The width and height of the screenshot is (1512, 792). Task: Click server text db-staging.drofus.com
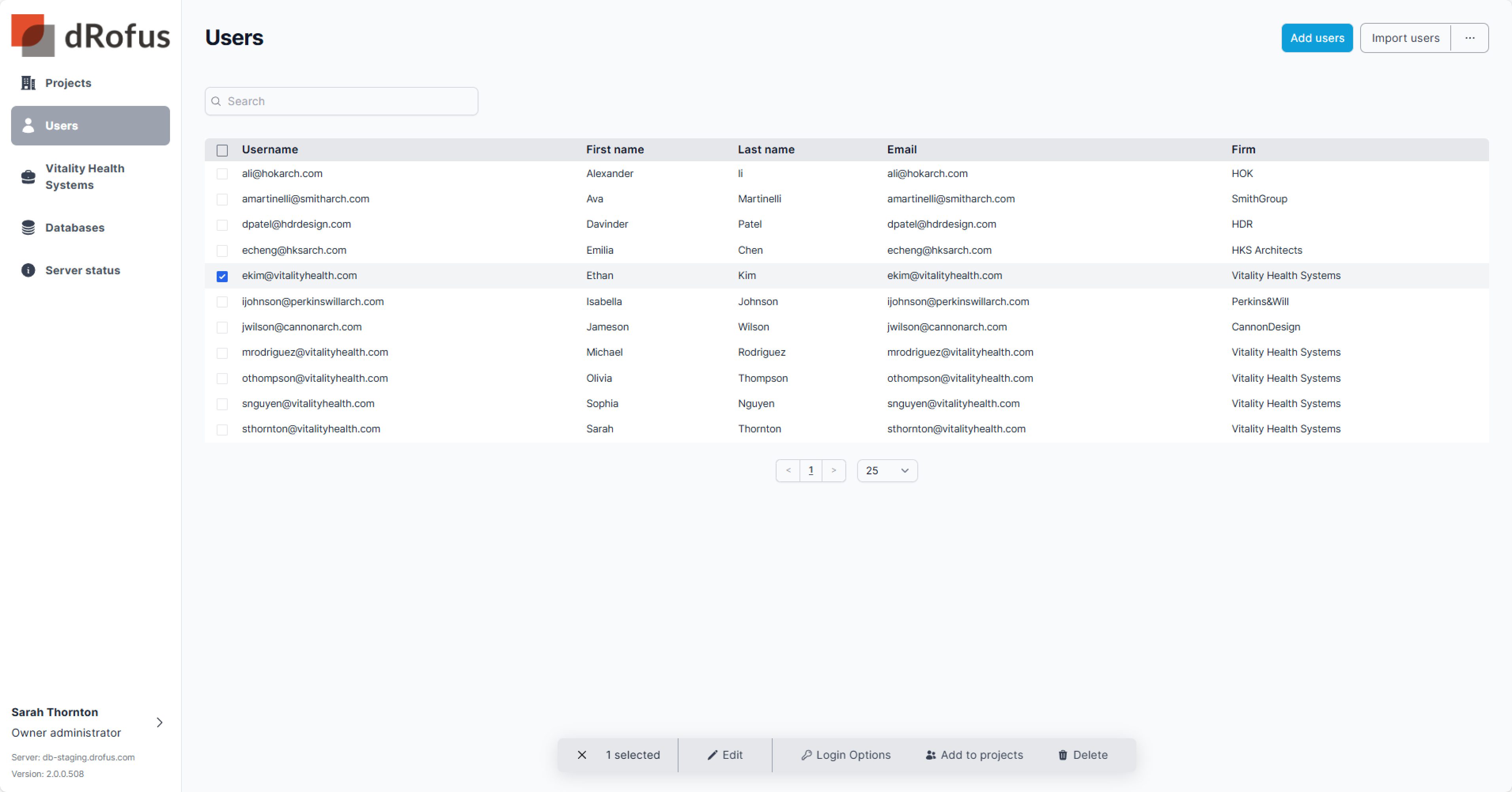(88, 757)
